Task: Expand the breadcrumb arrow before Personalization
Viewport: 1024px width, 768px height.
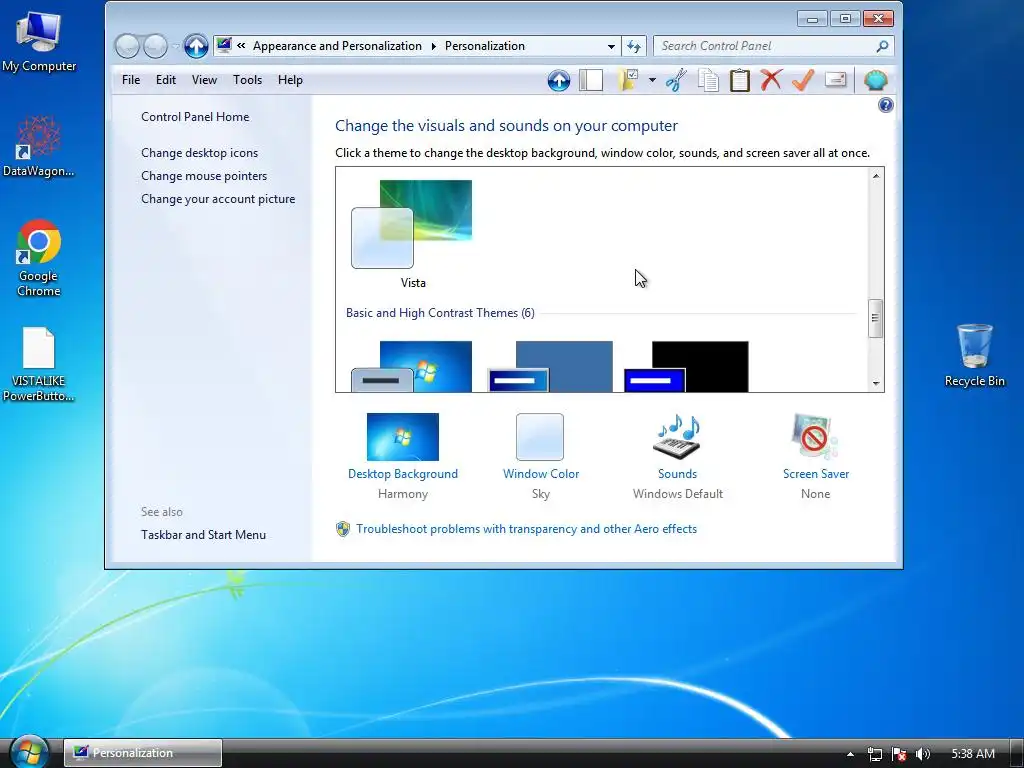Action: click(x=433, y=46)
